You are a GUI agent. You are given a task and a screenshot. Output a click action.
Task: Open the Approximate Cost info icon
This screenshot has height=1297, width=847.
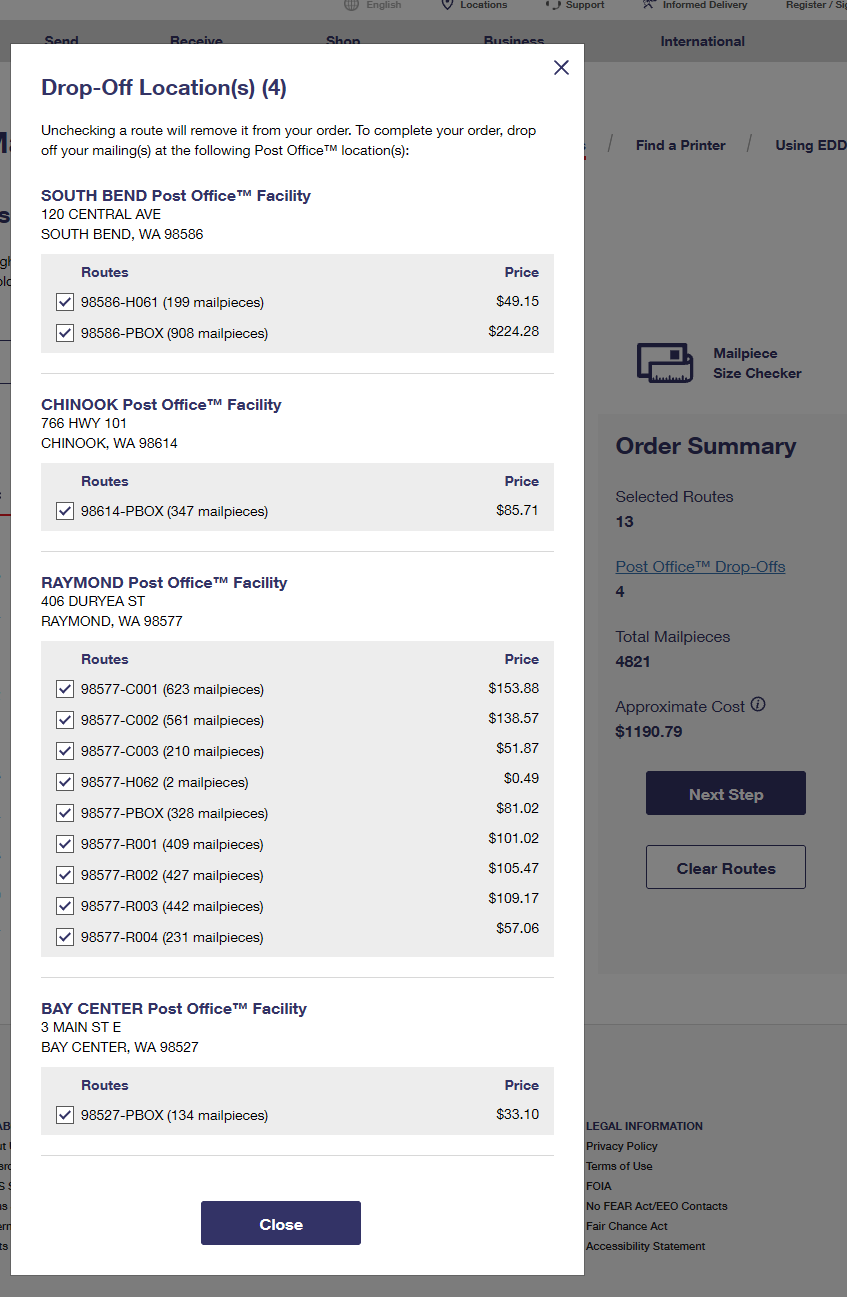[758, 705]
